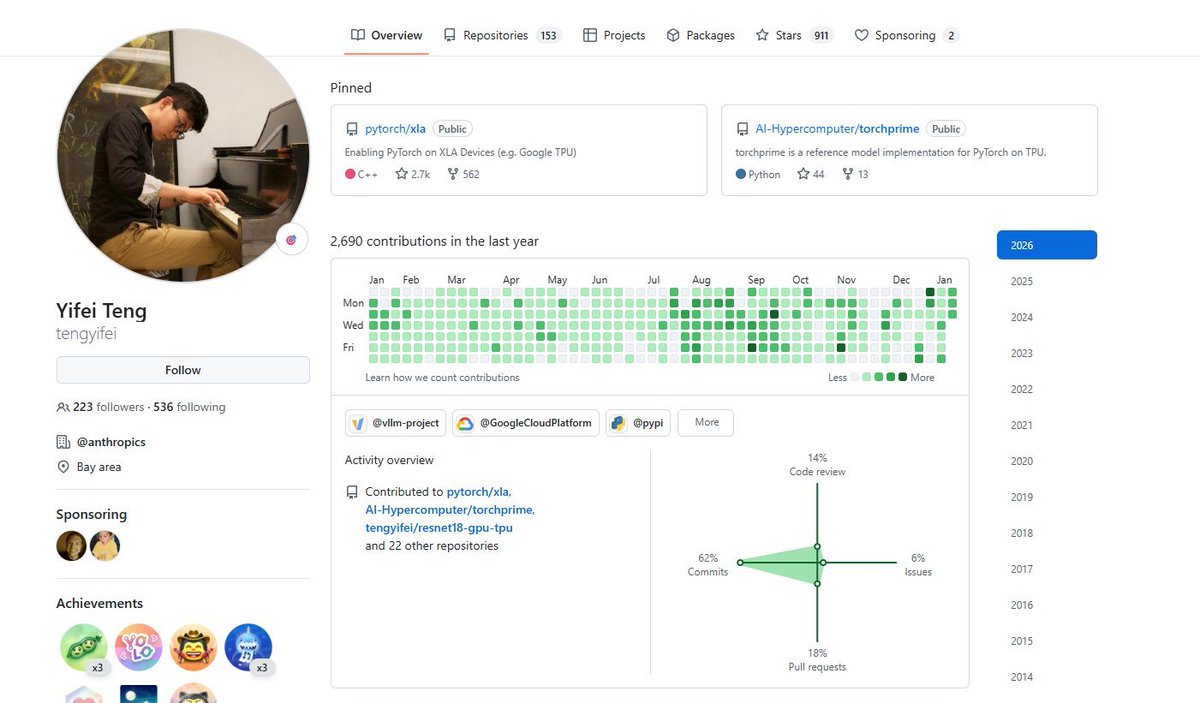Open the 536 following link

pyautogui.click(x=189, y=407)
